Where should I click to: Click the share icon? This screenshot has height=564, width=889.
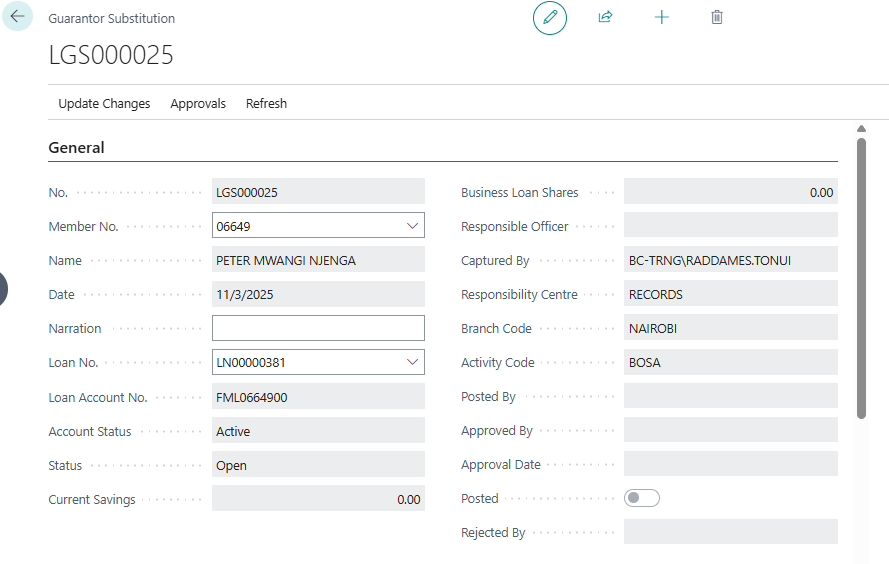pos(605,18)
